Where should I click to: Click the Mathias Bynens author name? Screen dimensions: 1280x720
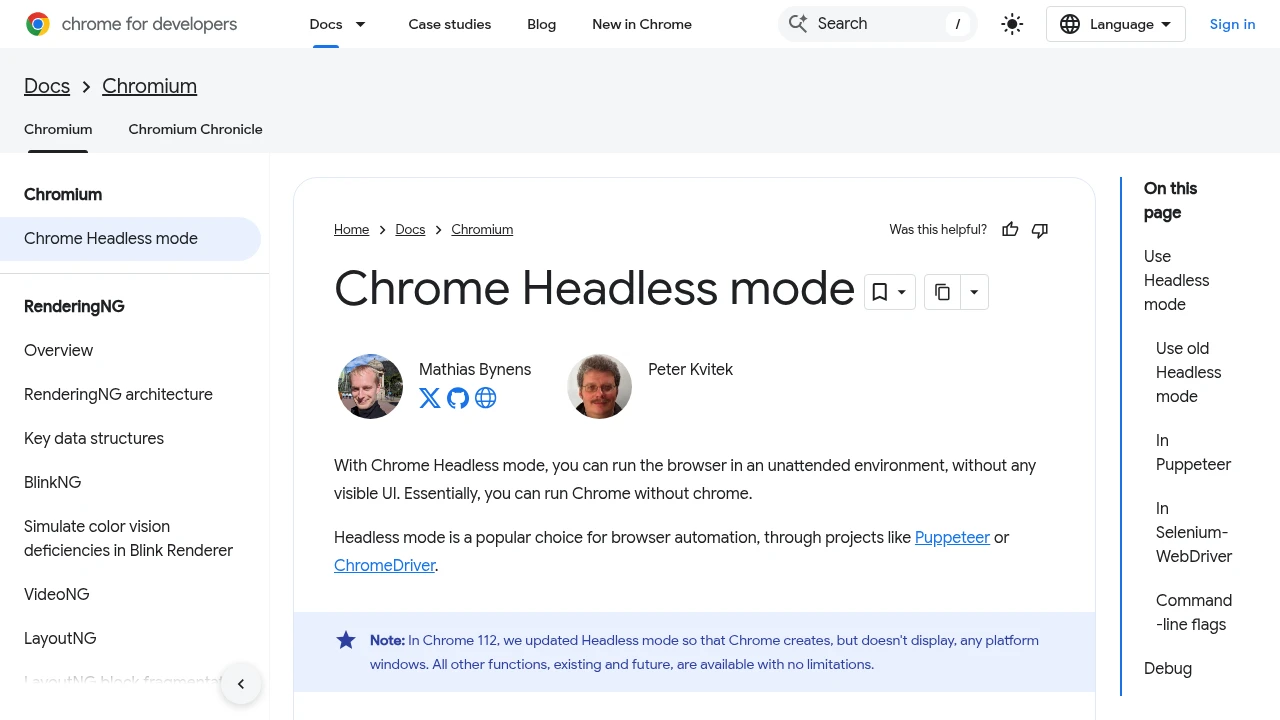coord(475,370)
